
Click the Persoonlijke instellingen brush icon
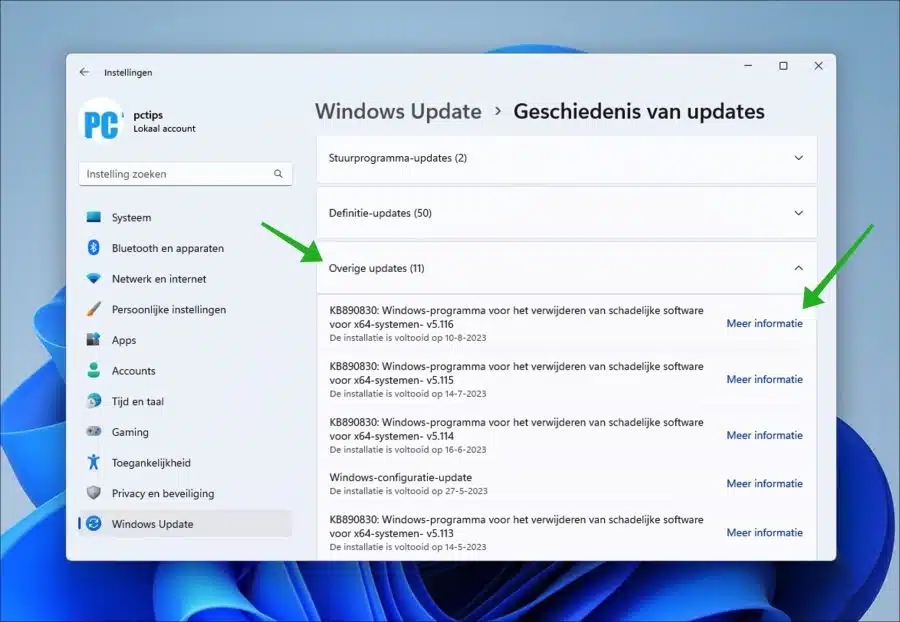pyautogui.click(x=94, y=309)
